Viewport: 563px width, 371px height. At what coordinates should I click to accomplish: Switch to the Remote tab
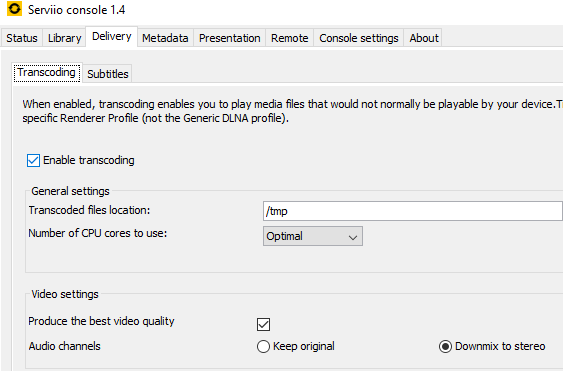point(289,38)
